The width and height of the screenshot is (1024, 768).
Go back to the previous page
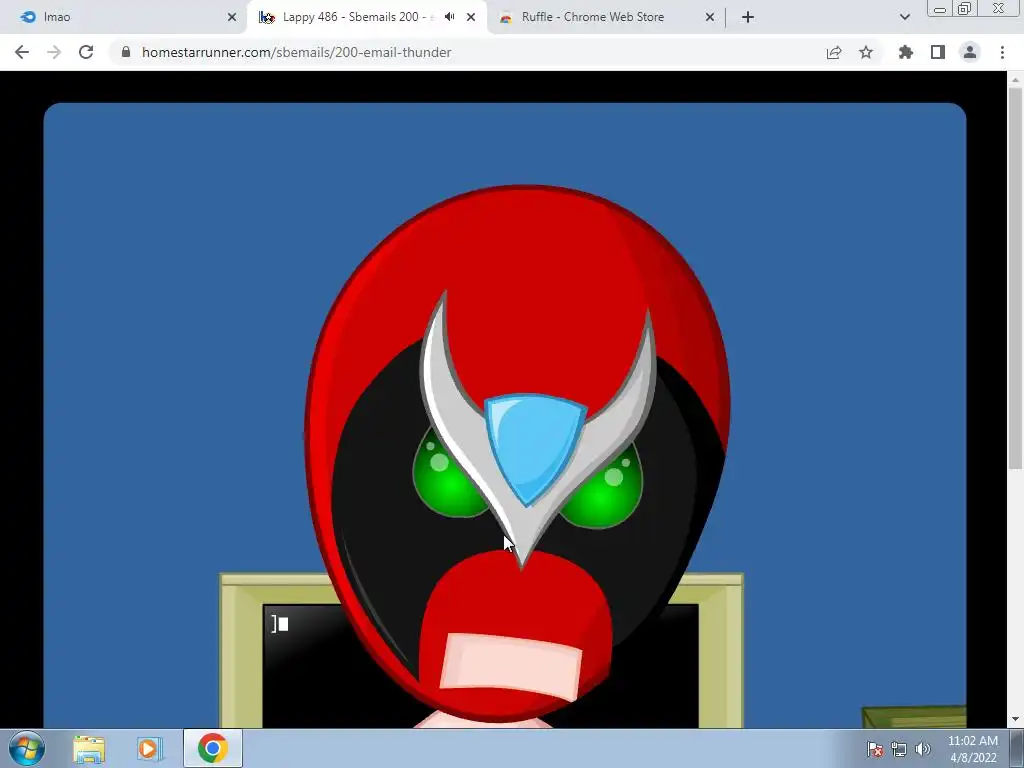(x=22, y=52)
